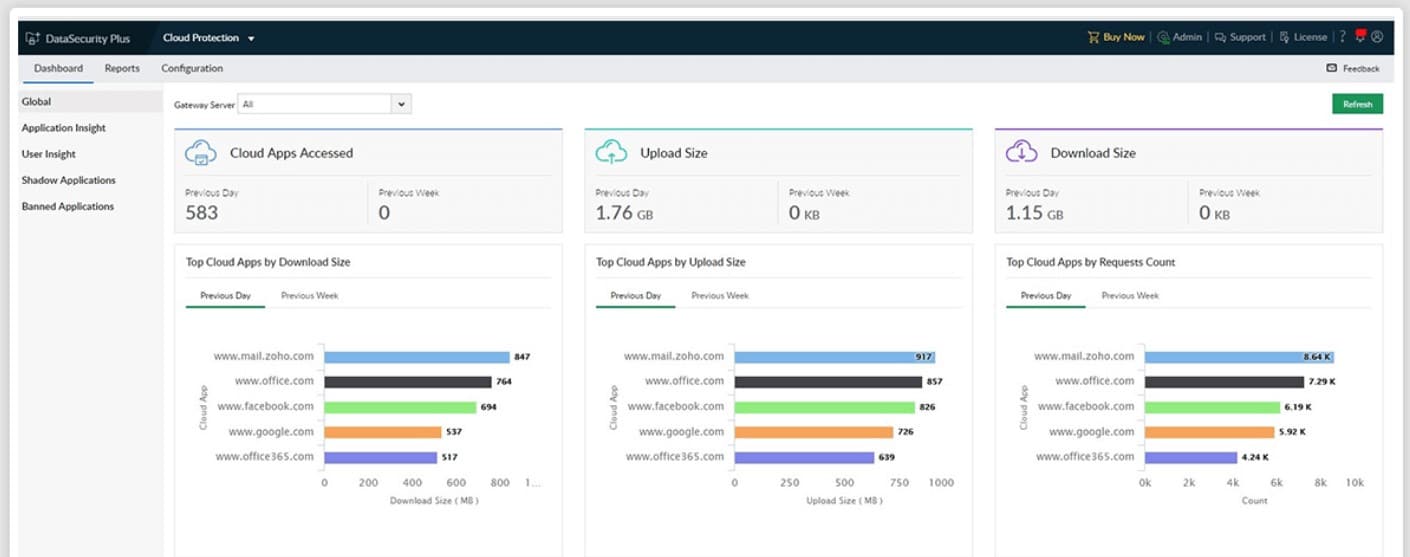Open notifications with the red badge bell
This screenshot has height=557, width=1410.
click(1361, 36)
